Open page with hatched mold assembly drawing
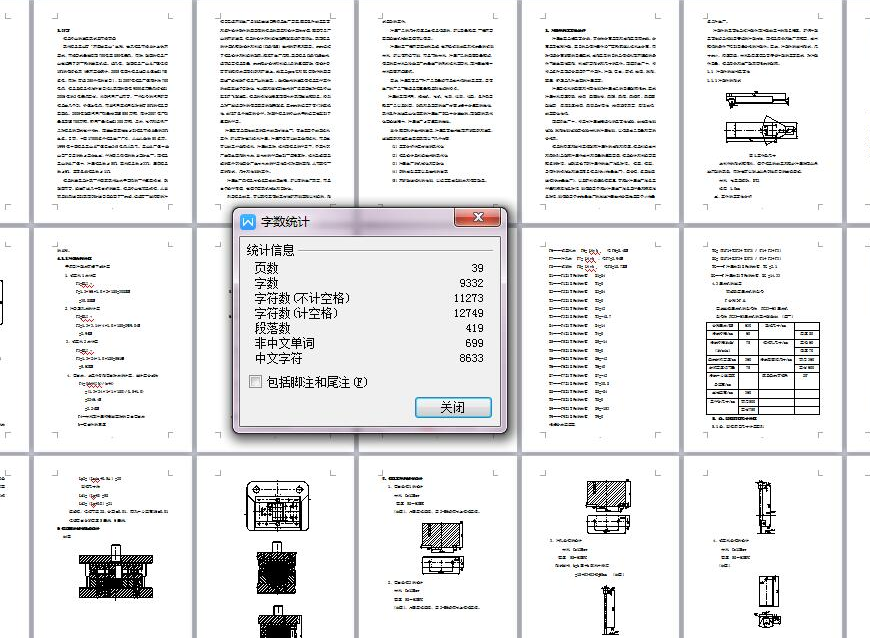The height and width of the screenshot is (638, 870). 113,546
